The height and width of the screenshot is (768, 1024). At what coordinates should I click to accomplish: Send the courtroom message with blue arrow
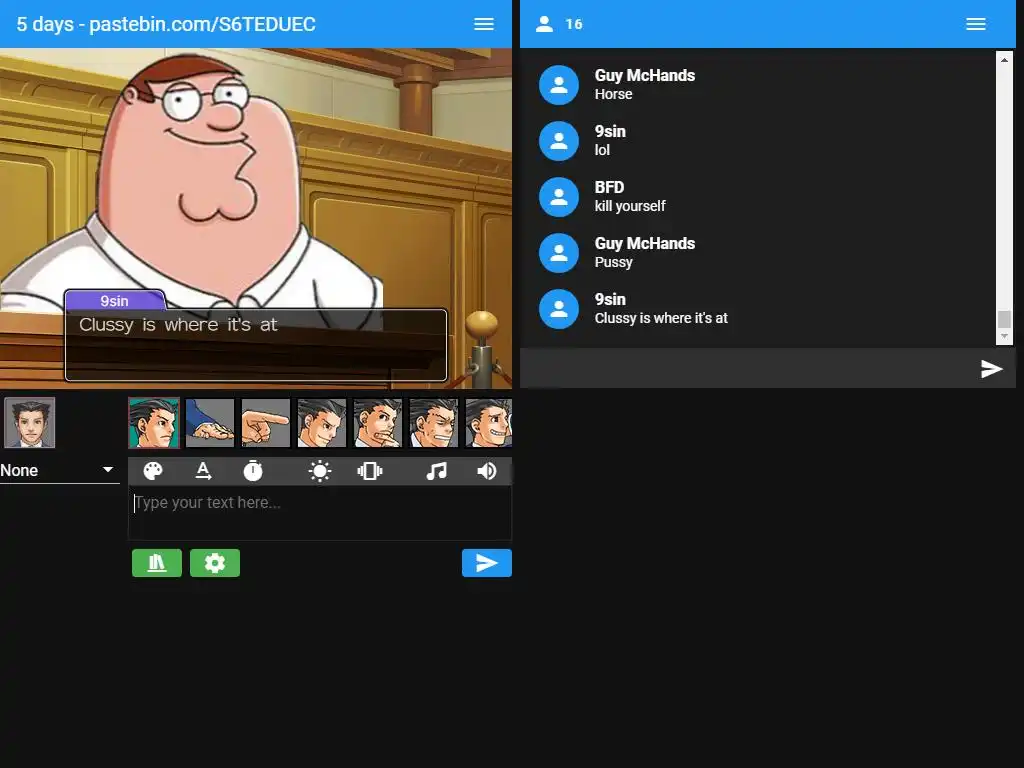pyautogui.click(x=487, y=563)
